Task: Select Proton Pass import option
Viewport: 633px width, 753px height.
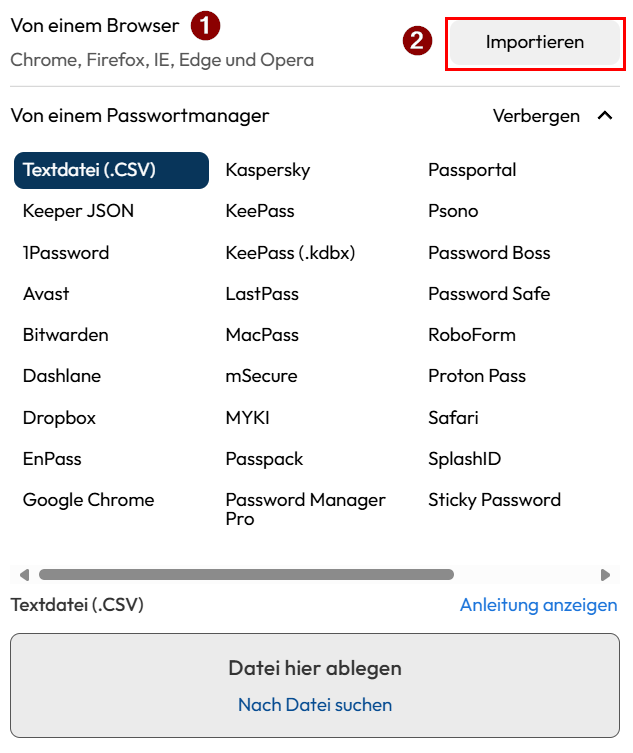Action: pyautogui.click(x=477, y=376)
